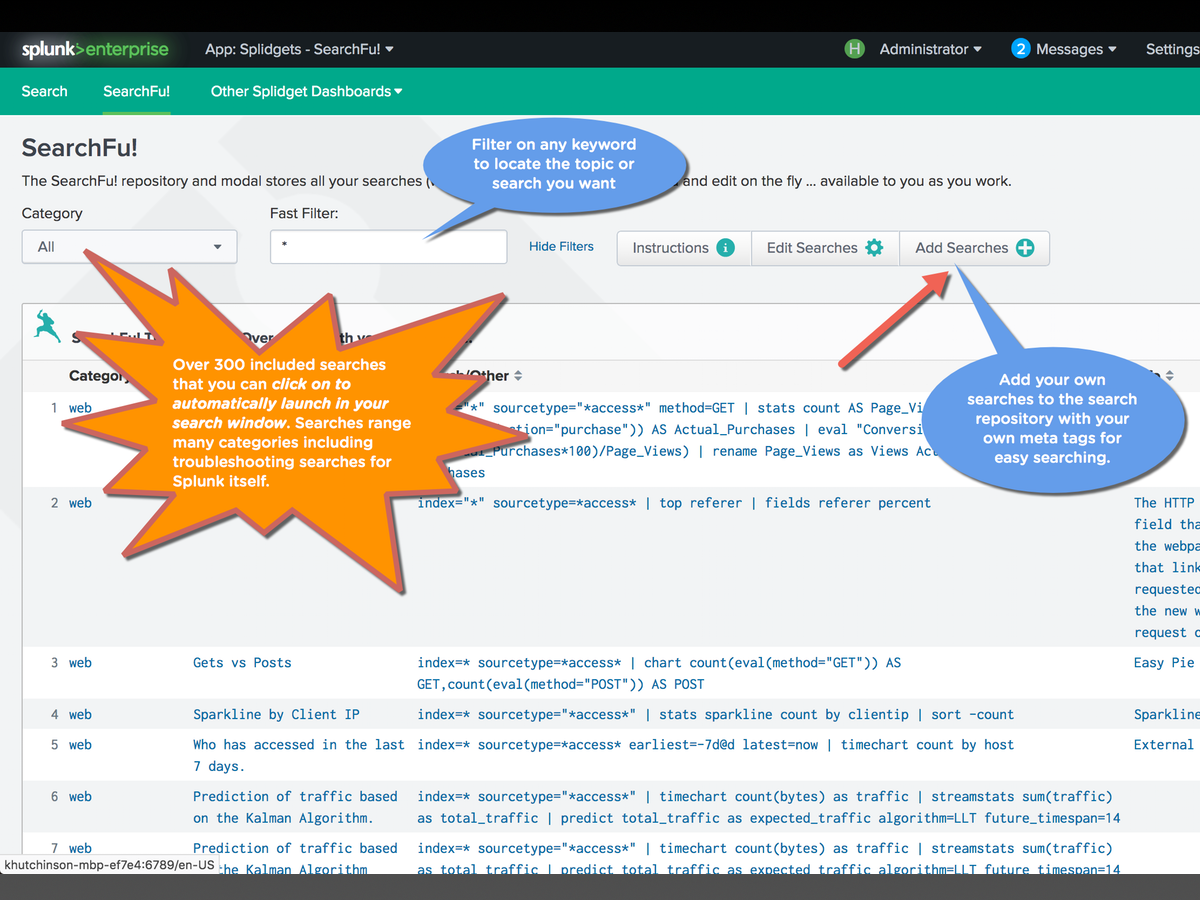
Task: Click the plus icon on Add Searches
Action: (1025, 248)
